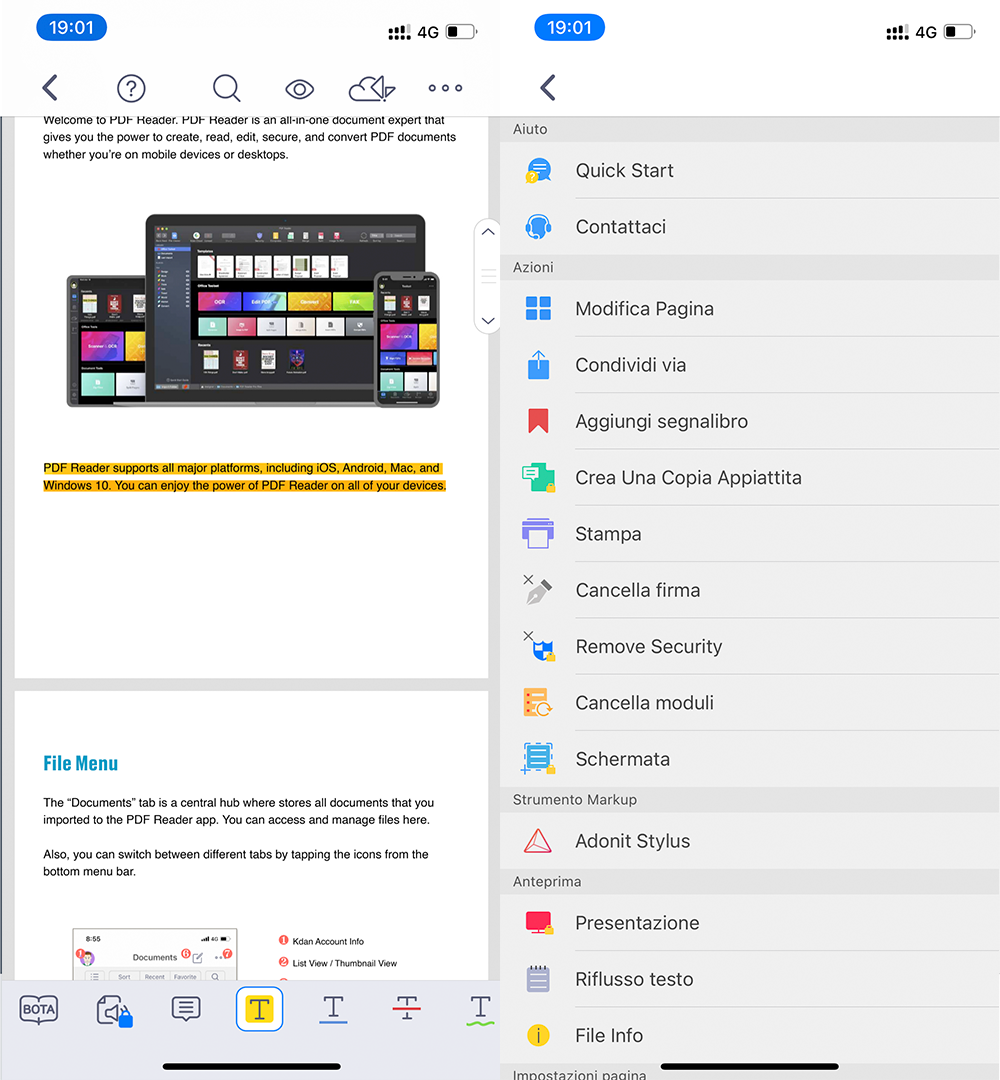Toggle reading view with the eye icon
This screenshot has width=1000, height=1080.
coord(299,88)
